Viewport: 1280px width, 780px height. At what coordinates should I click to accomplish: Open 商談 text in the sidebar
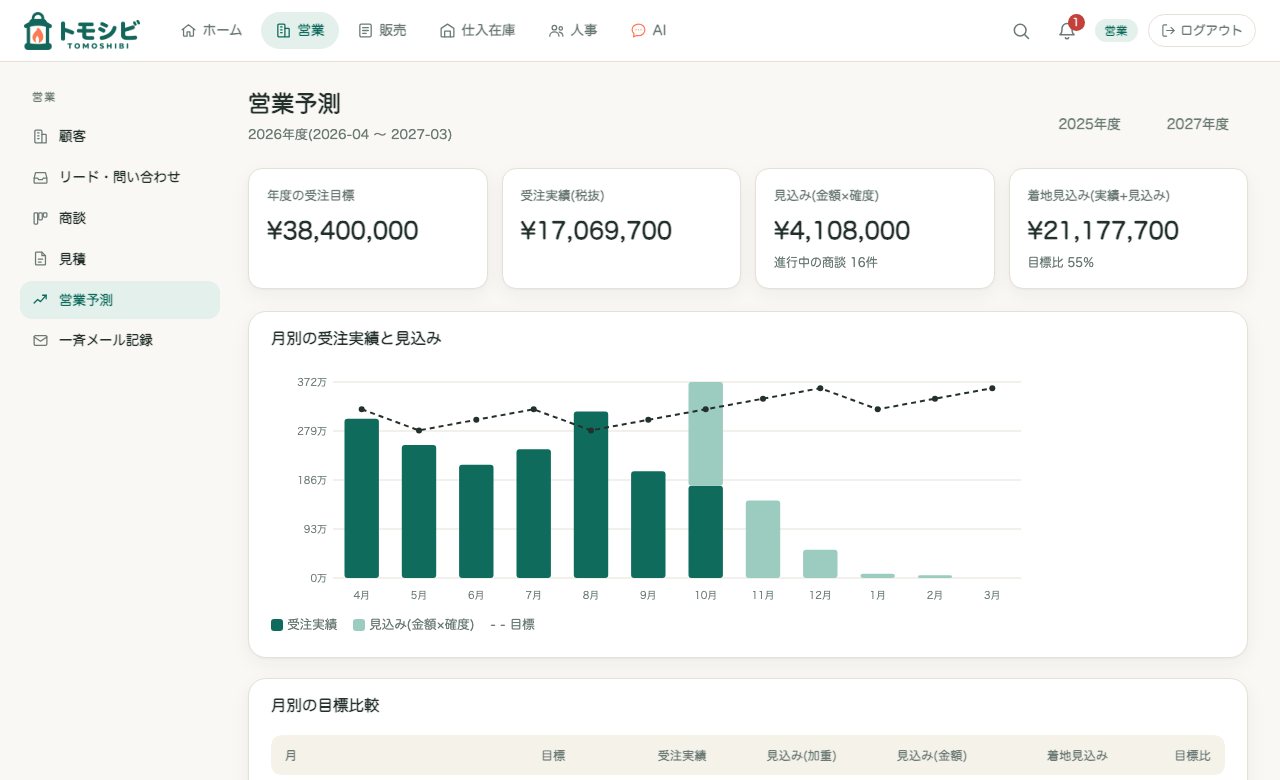[x=72, y=218]
